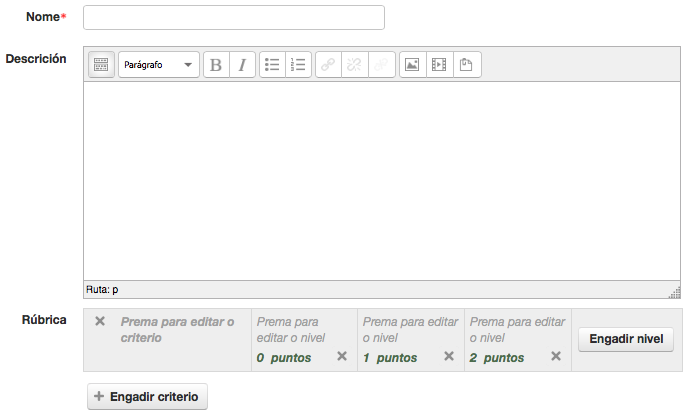Remove the 1 puntos level
This screenshot has width=689, height=415.
tap(449, 356)
